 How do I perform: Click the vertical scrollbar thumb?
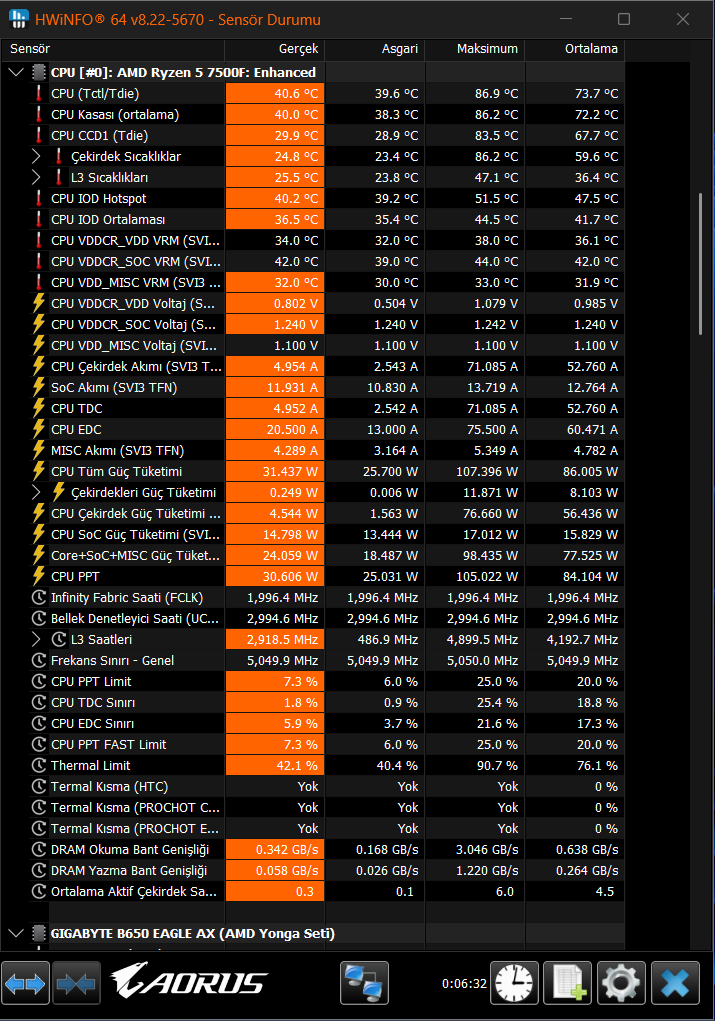click(x=701, y=264)
